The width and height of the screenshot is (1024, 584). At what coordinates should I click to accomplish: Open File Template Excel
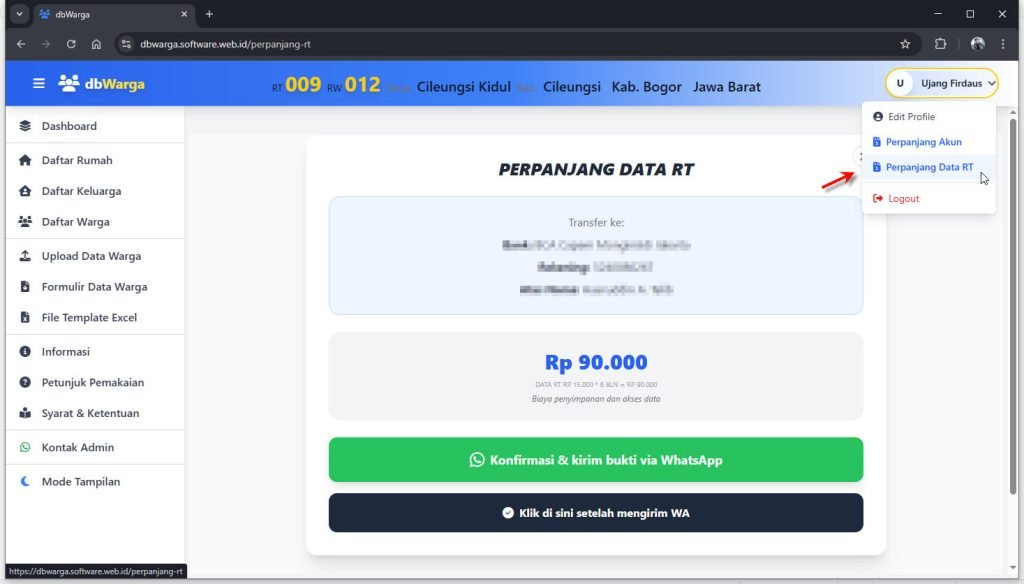point(89,318)
